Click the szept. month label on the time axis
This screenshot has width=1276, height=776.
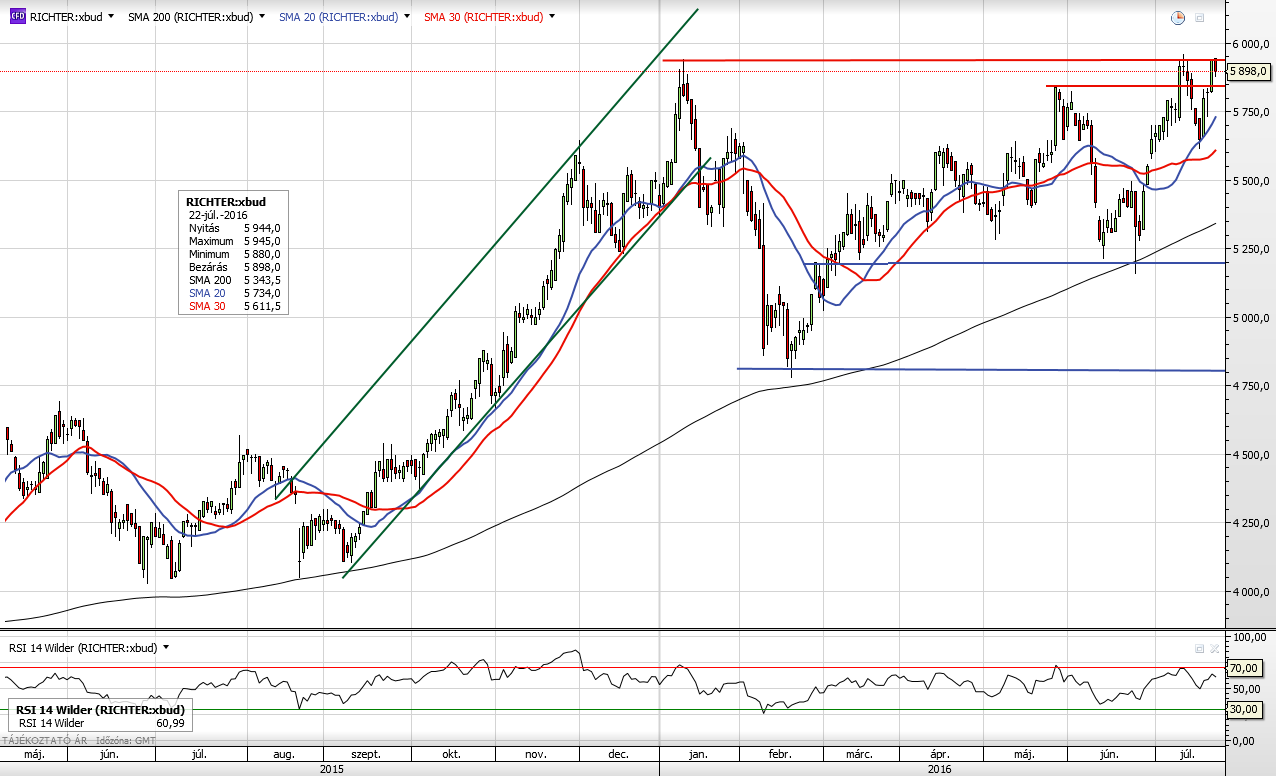(365, 756)
